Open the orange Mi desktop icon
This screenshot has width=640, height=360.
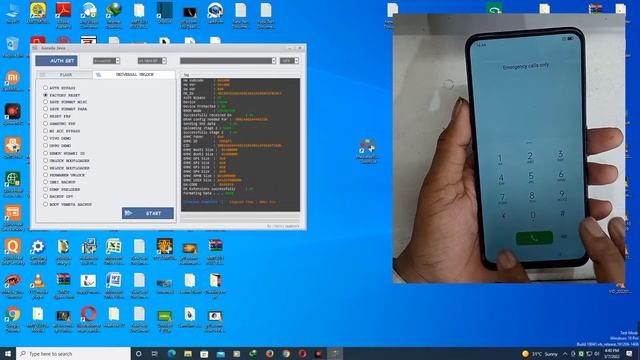13,80
